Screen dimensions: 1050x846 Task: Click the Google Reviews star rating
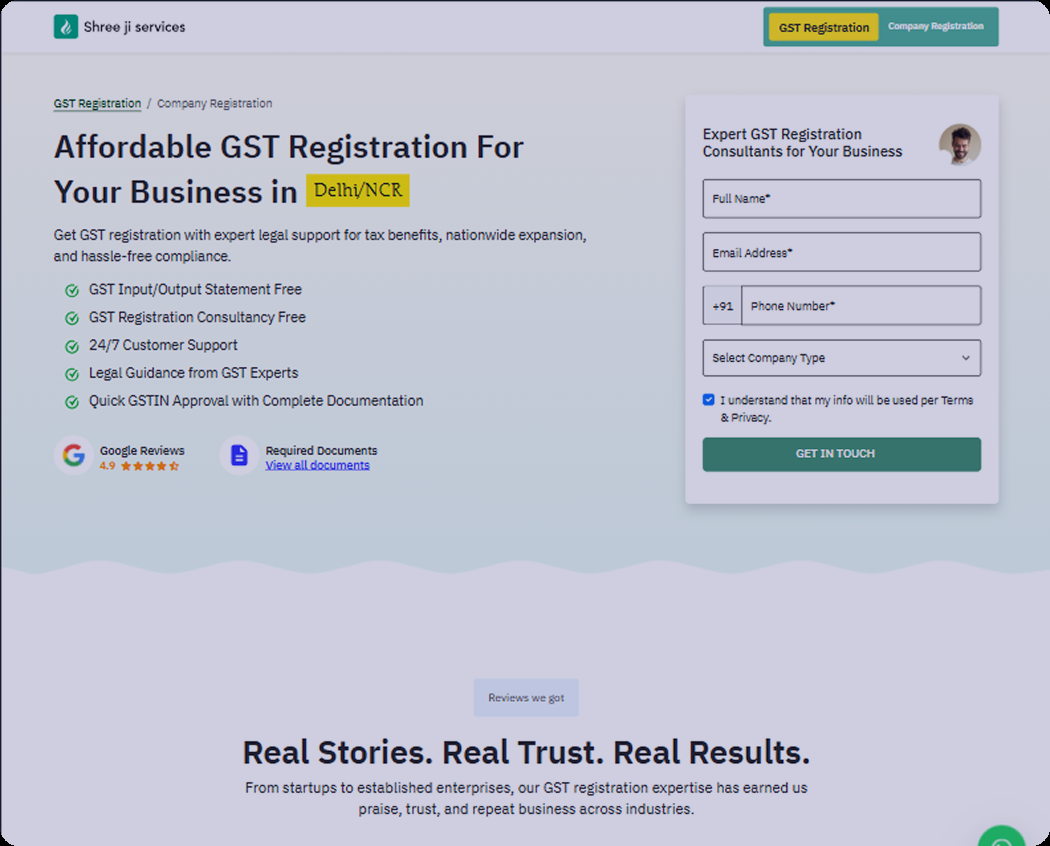pyautogui.click(x=149, y=466)
